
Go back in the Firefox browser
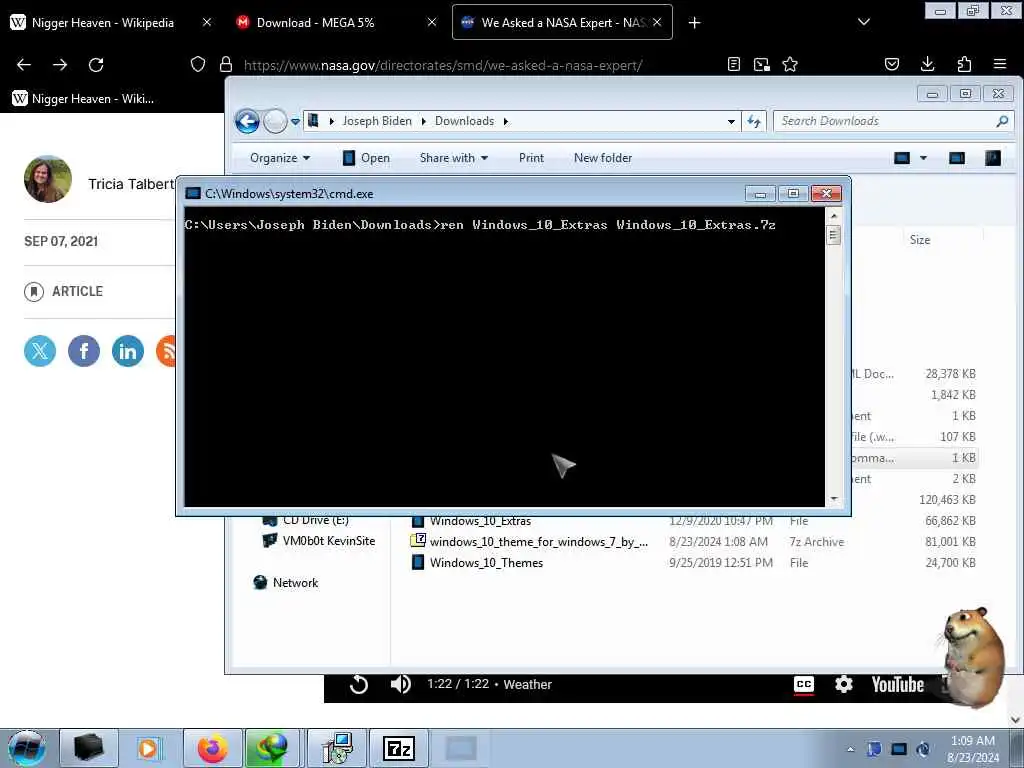pos(24,65)
